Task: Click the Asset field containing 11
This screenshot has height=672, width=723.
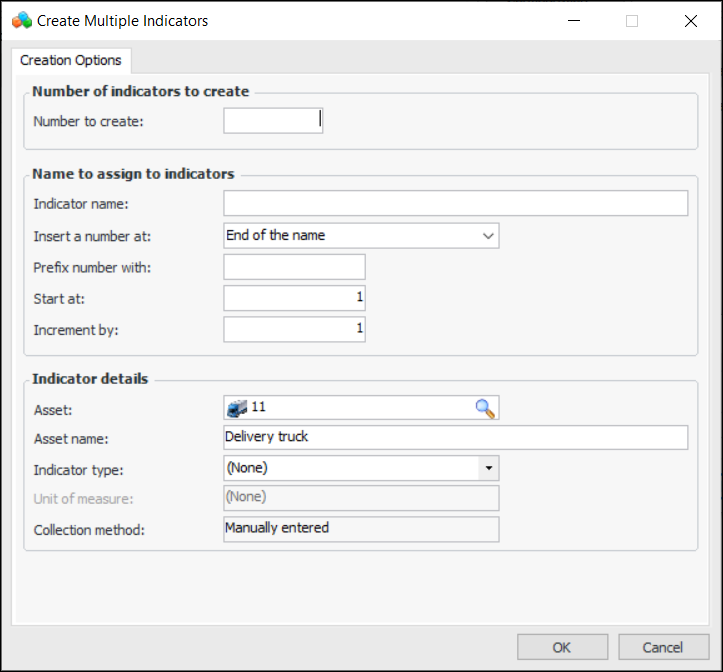Action: (360, 407)
